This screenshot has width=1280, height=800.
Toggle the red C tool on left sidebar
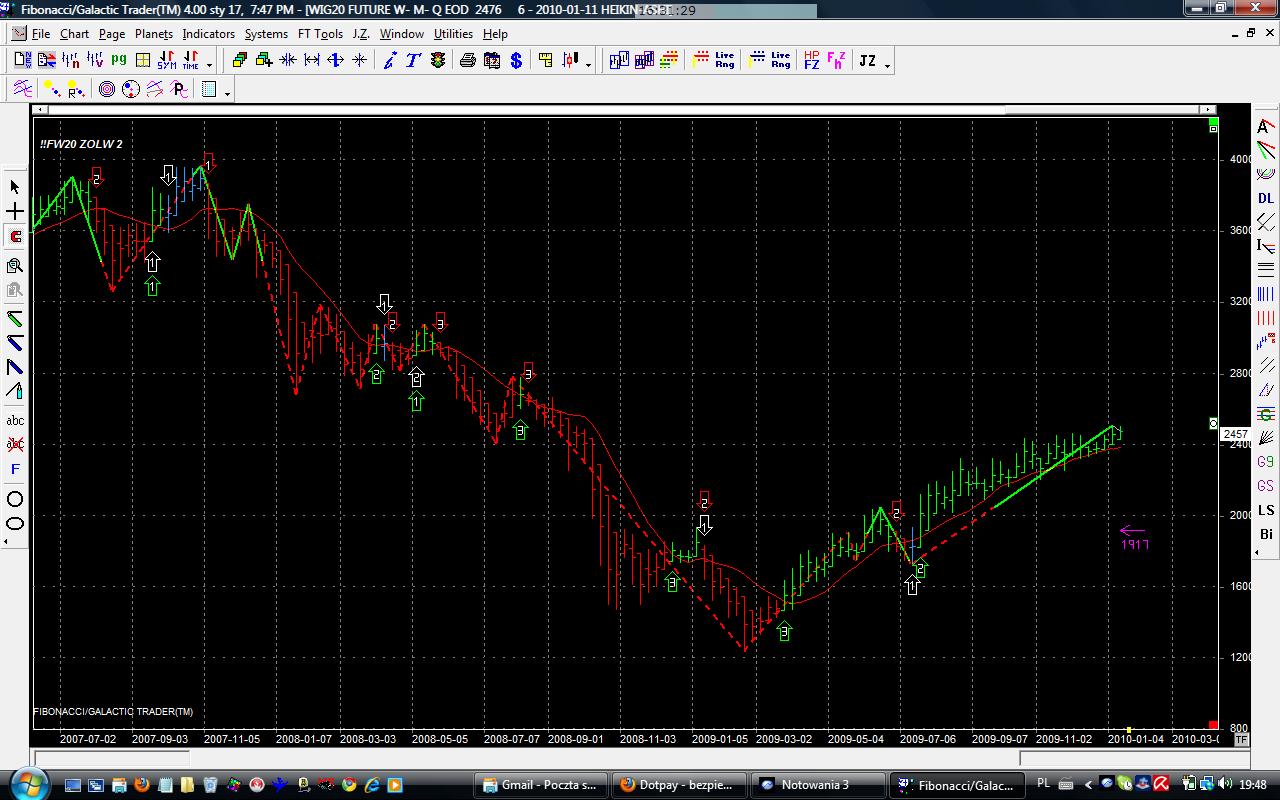click(15, 237)
